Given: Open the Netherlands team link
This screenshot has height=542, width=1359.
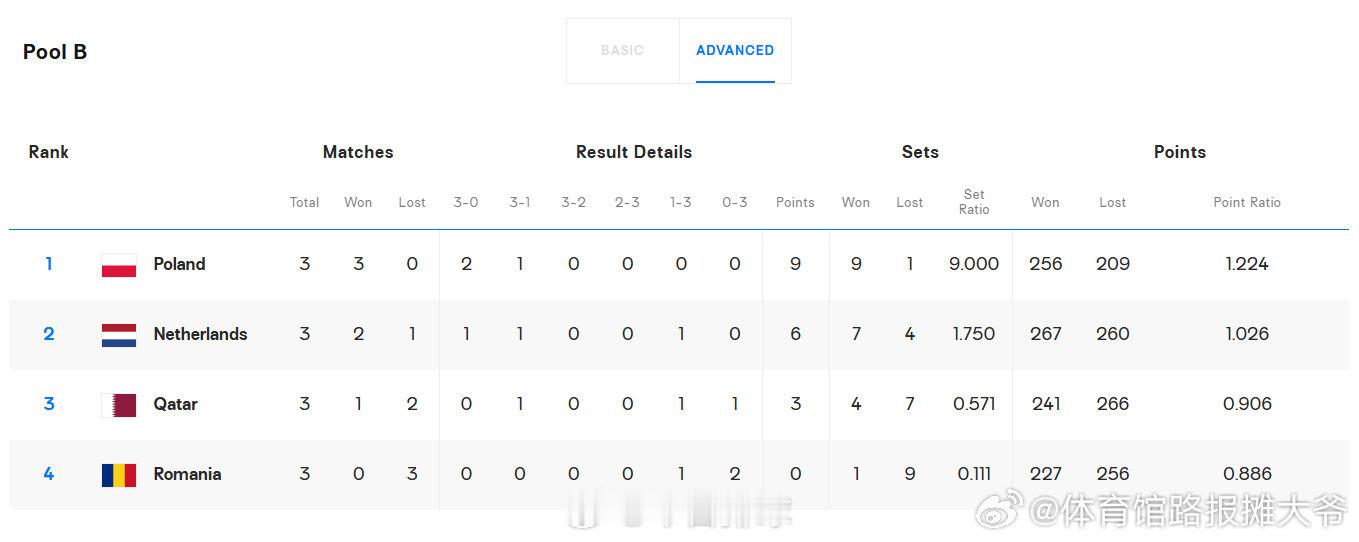Looking at the screenshot, I should coord(200,334).
